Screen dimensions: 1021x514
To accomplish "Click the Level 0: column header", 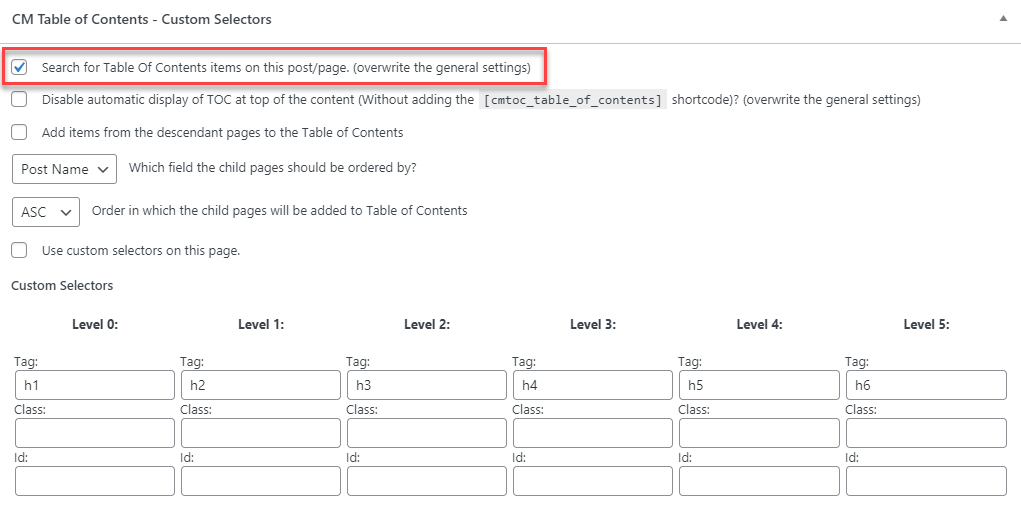I will (x=95, y=324).
